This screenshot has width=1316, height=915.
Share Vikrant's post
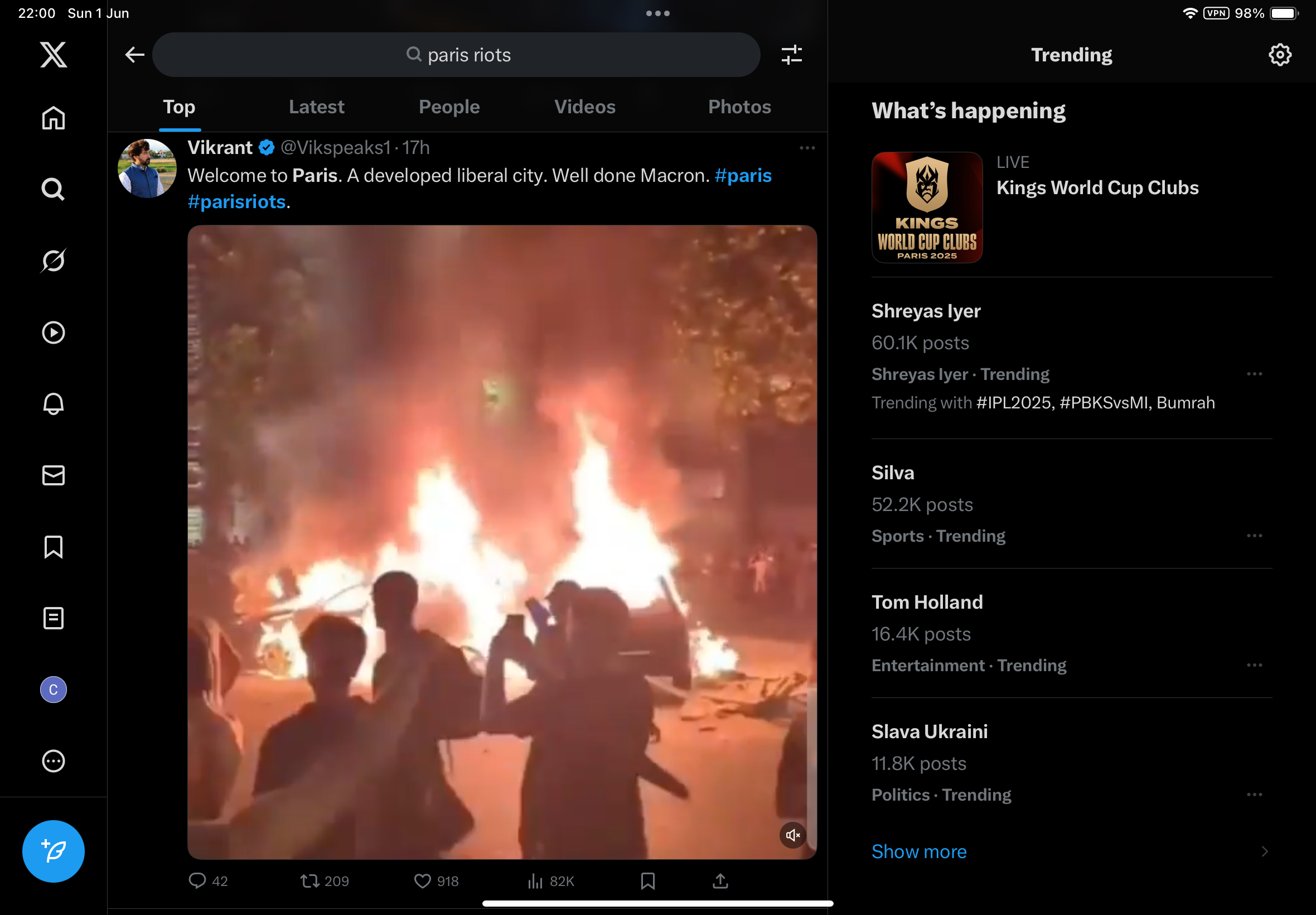pos(721,881)
